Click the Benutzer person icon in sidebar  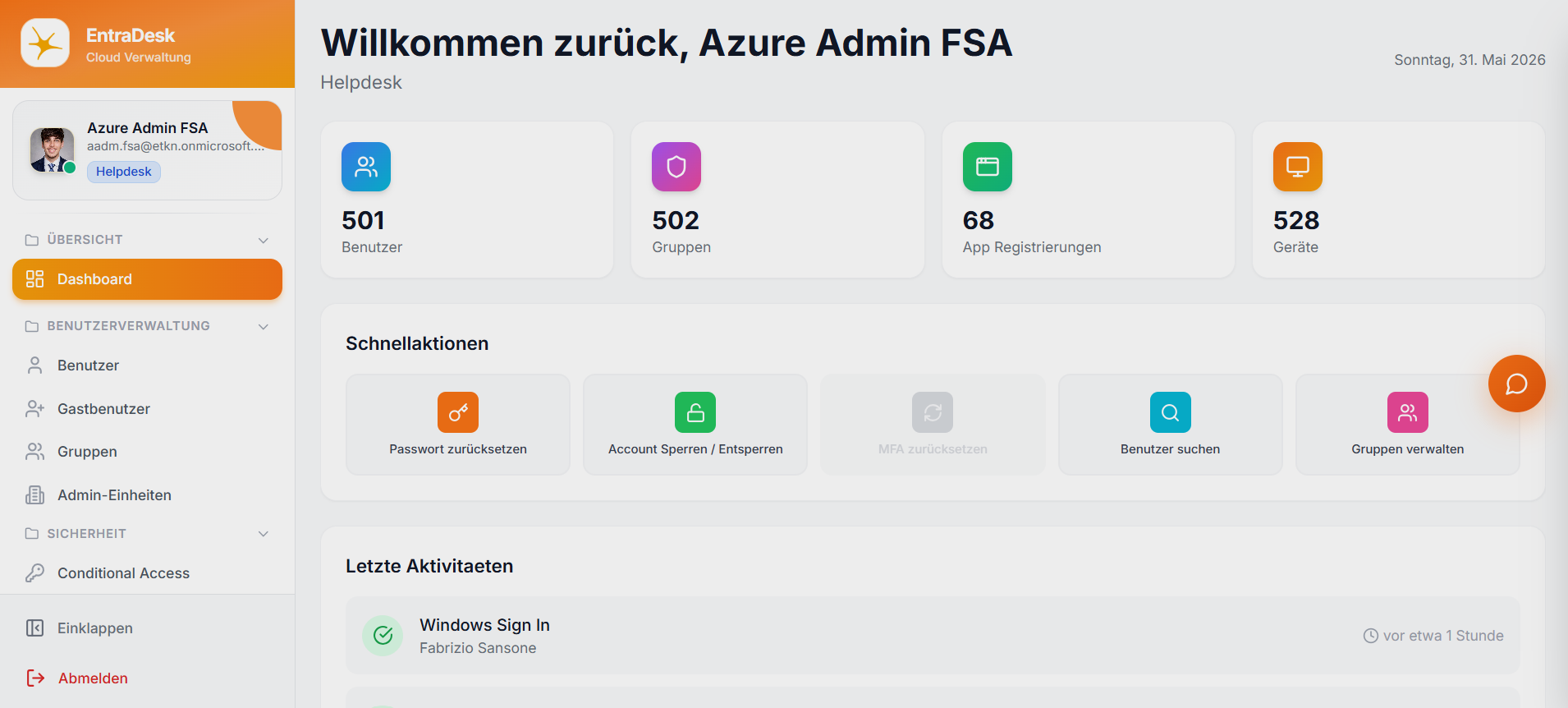pos(34,365)
